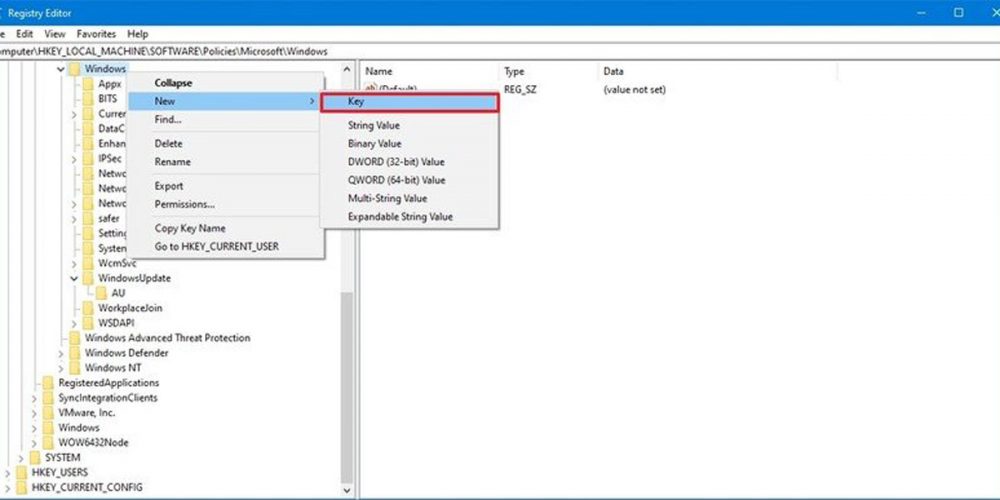Viewport: 1000px width, 500px height.
Task: Click Permissions... in the context menu
Action: coord(185,204)
